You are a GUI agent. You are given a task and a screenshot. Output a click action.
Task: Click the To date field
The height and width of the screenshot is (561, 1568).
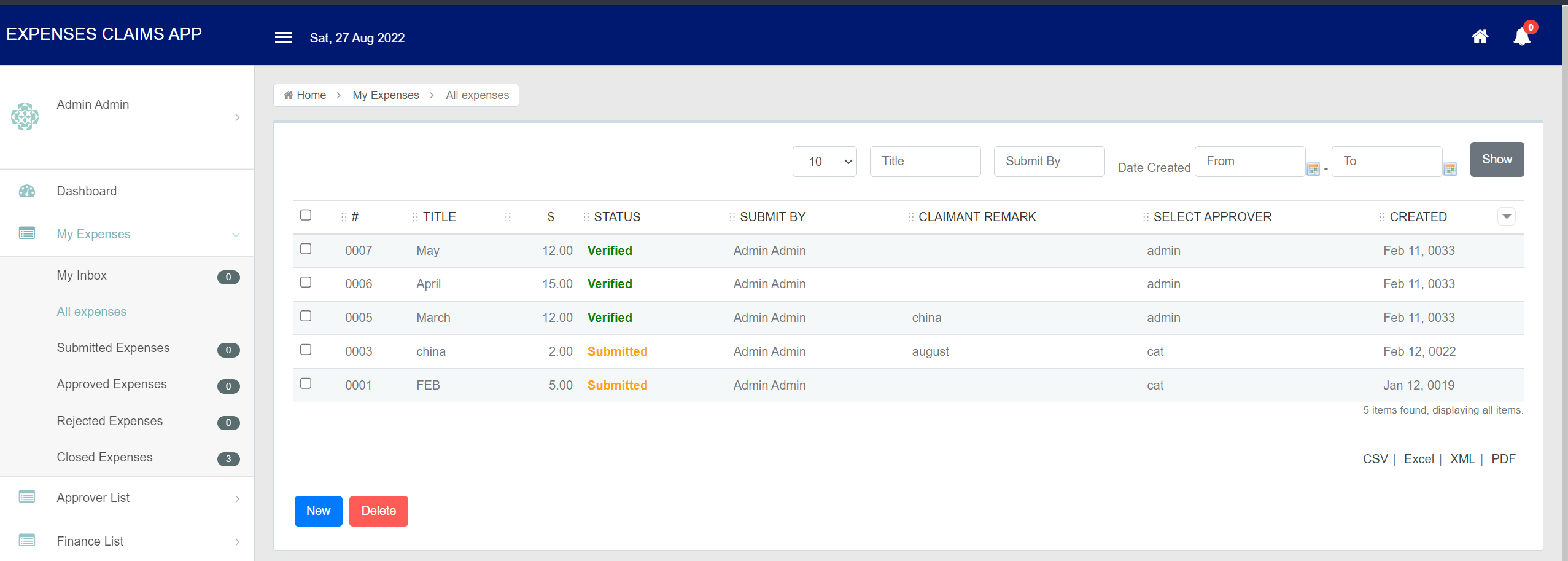pyautogui.click(x=1387, y=162)
